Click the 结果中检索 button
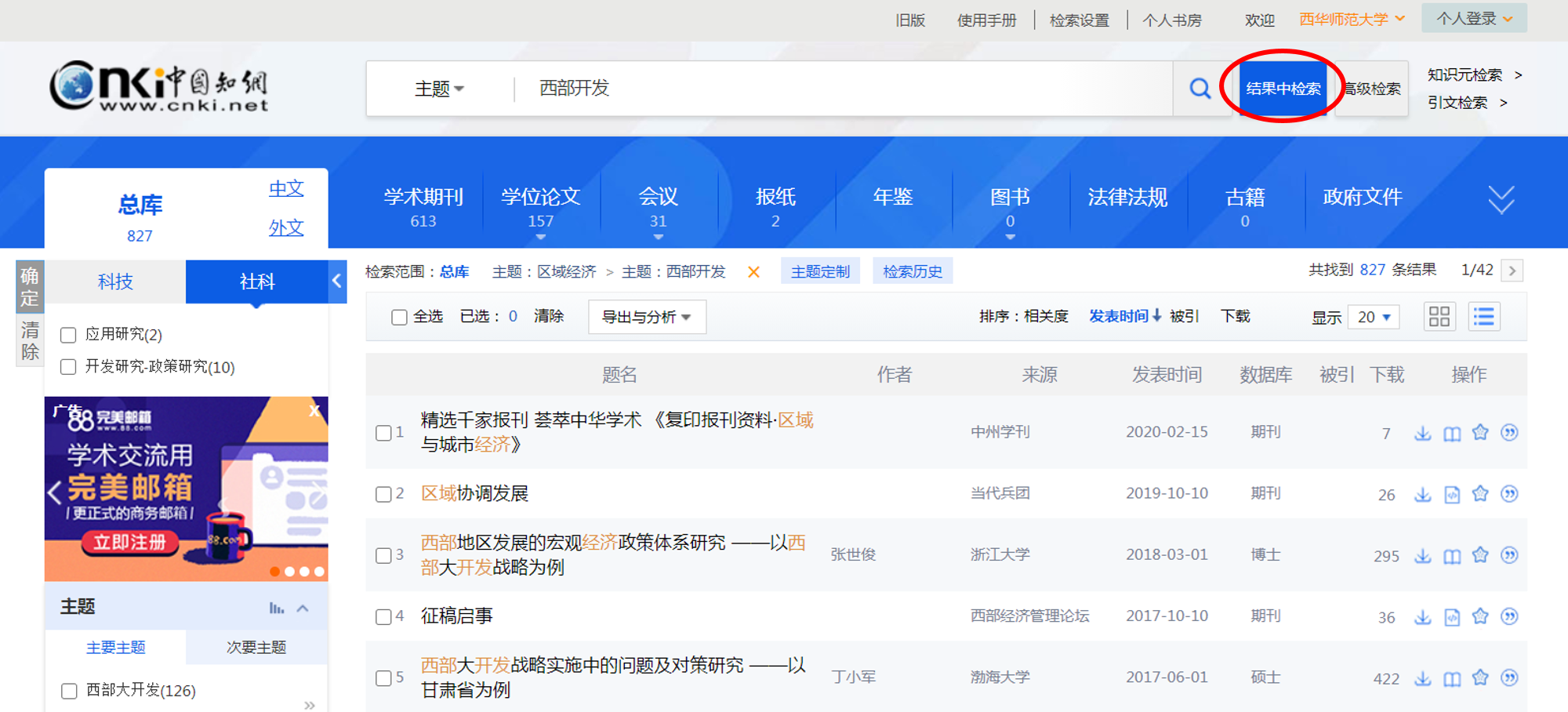 coord(1283,89)
